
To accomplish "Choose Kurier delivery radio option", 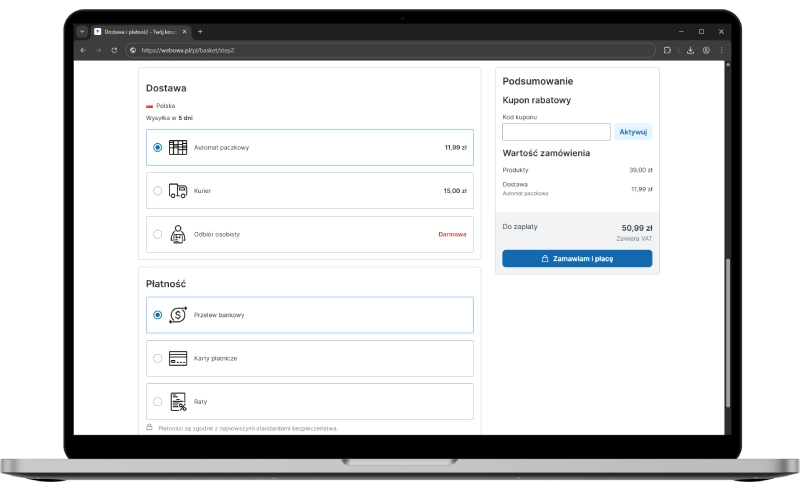I will [157, 190].
